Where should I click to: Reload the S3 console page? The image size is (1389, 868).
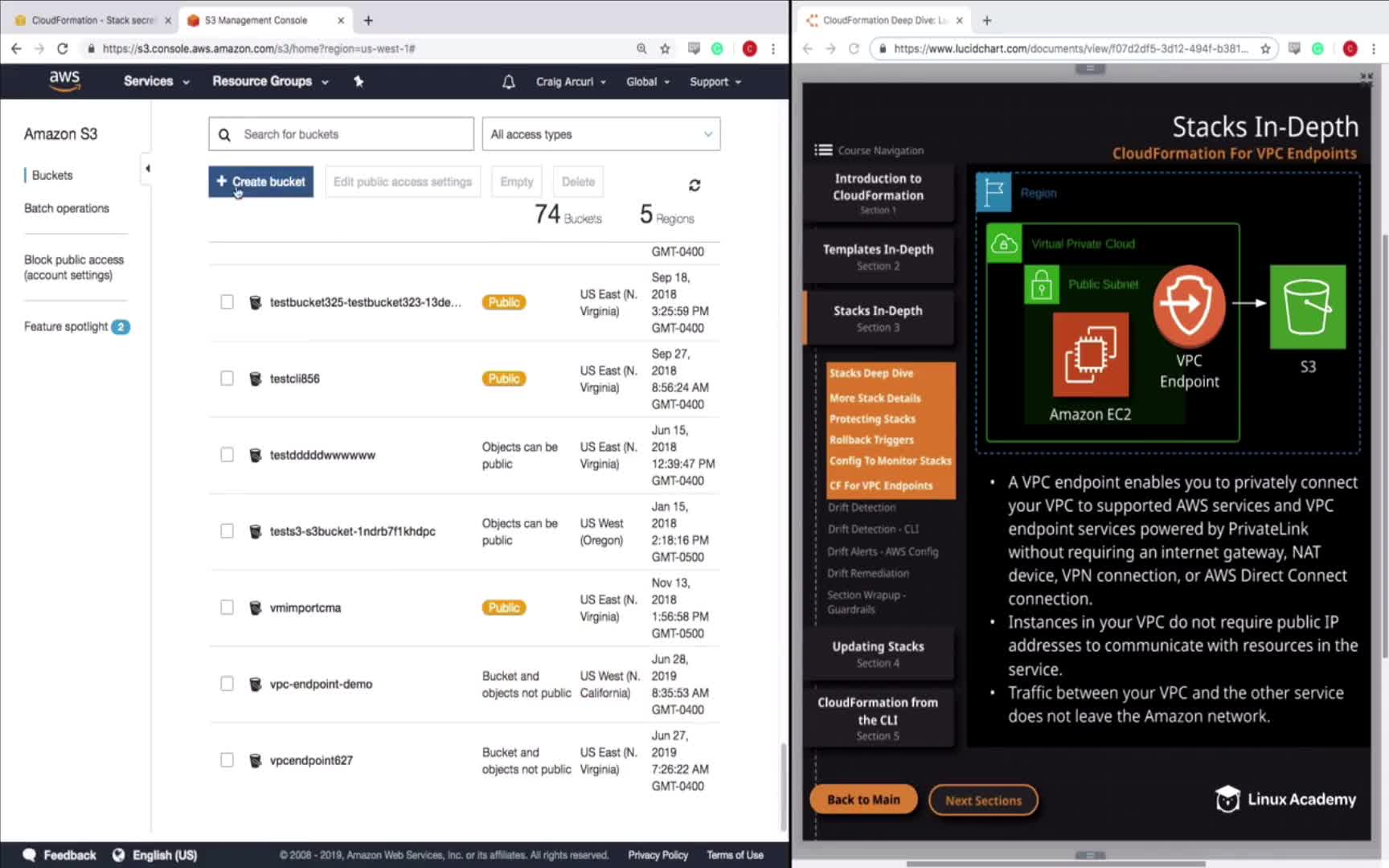click(x=62, y=48)
